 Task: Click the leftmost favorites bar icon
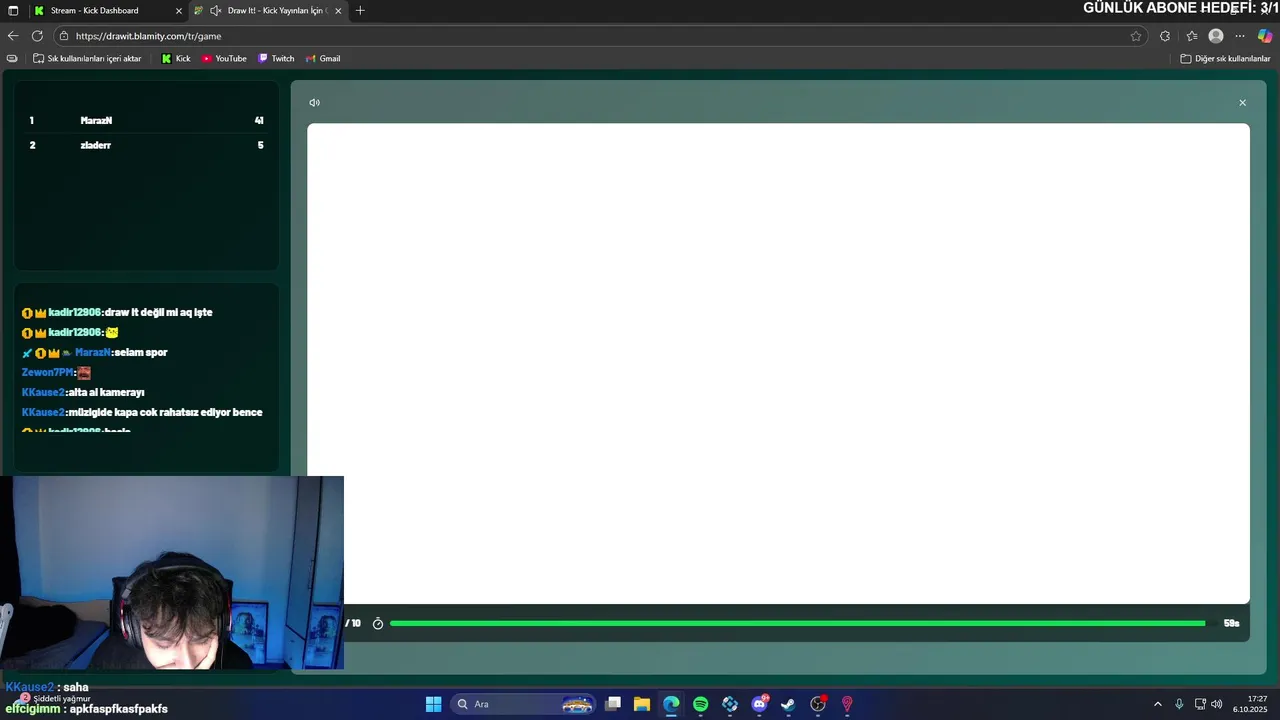[x=12, y=59]
